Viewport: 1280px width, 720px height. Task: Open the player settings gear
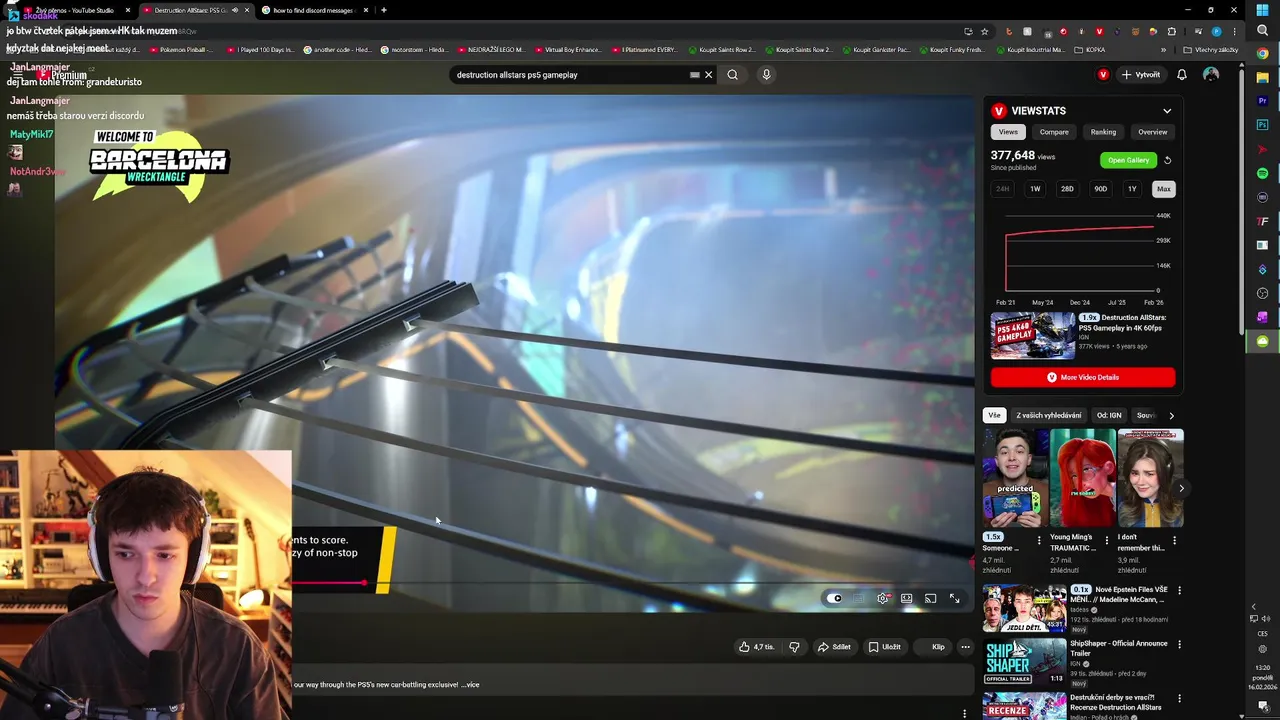(x=882, y=598)
